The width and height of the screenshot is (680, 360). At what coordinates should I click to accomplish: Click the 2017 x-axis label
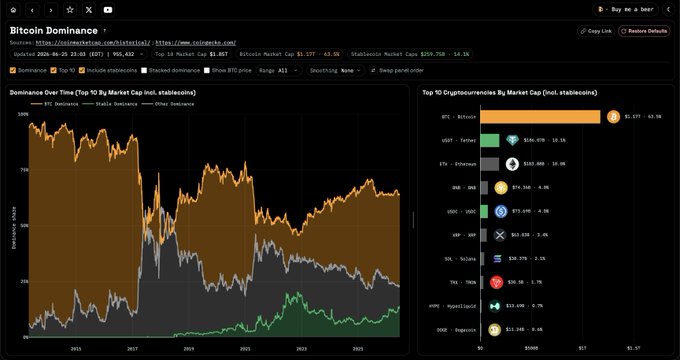click(132, 349)
